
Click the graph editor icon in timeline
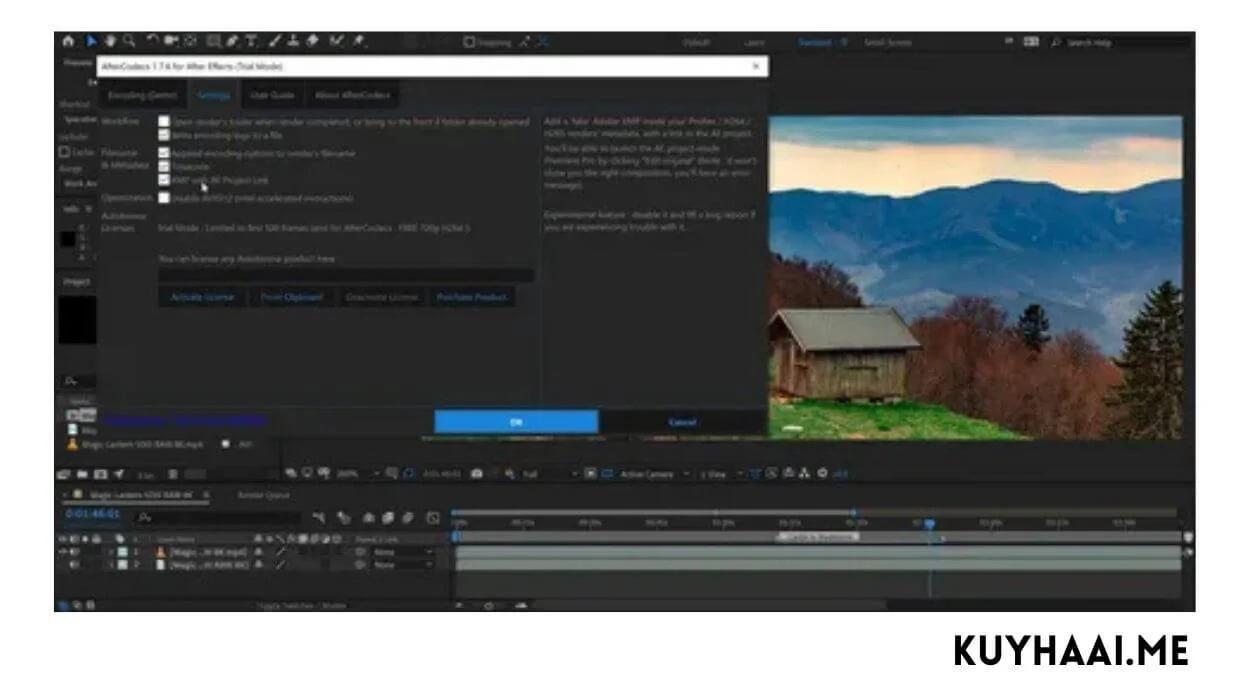[432, 518]
